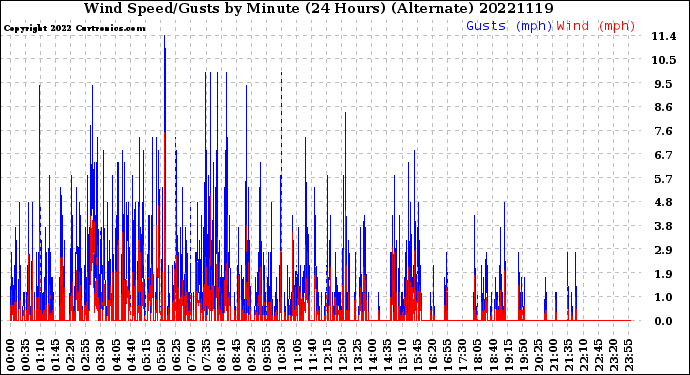690x375 pixels.
Task: Click the 10.5 y-axis value
Action: [x=664, y=60]
